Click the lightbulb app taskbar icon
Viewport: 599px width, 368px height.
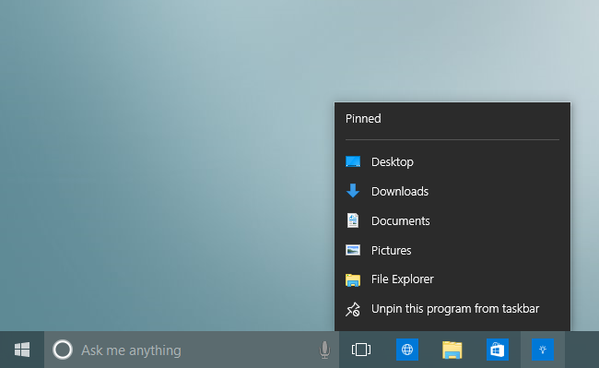(x=543, y=350)
